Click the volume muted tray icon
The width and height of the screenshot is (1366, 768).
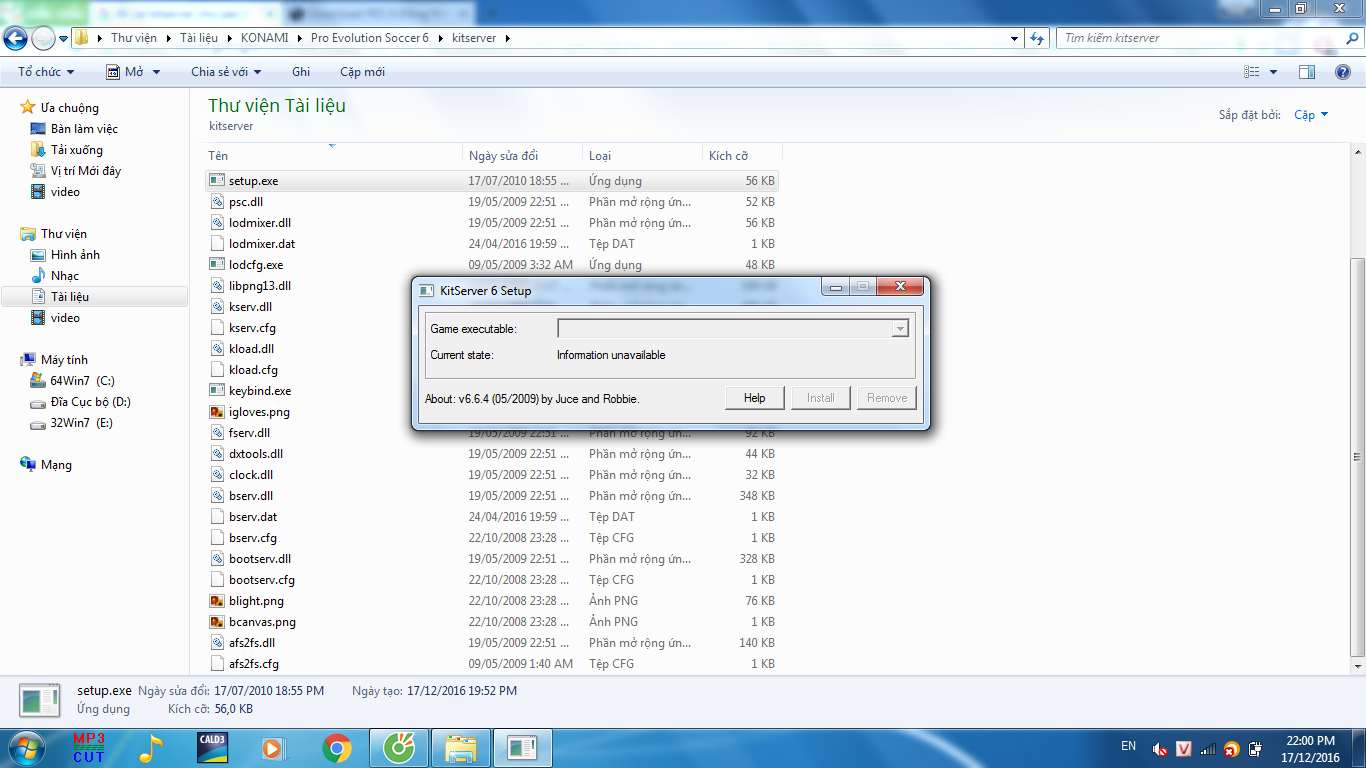pos(1161,748)
